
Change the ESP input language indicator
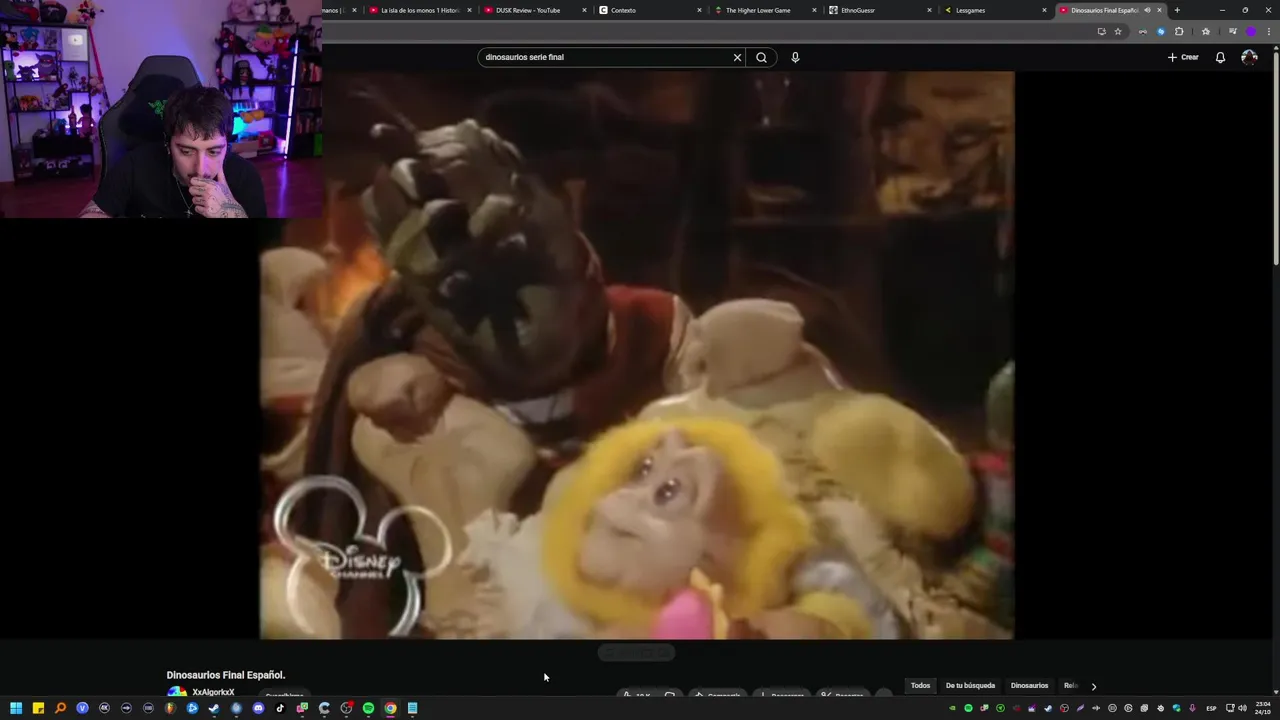click(x=1211, y=708)
